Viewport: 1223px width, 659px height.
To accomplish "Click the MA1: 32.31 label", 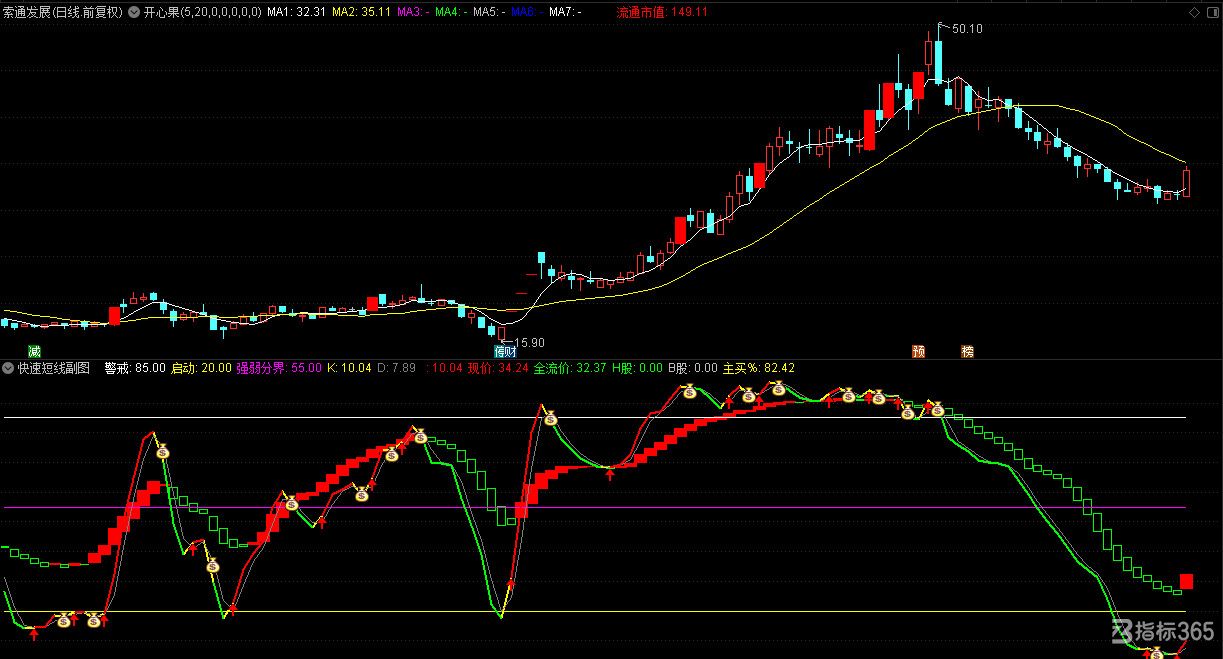I will (x=295, y=12).
